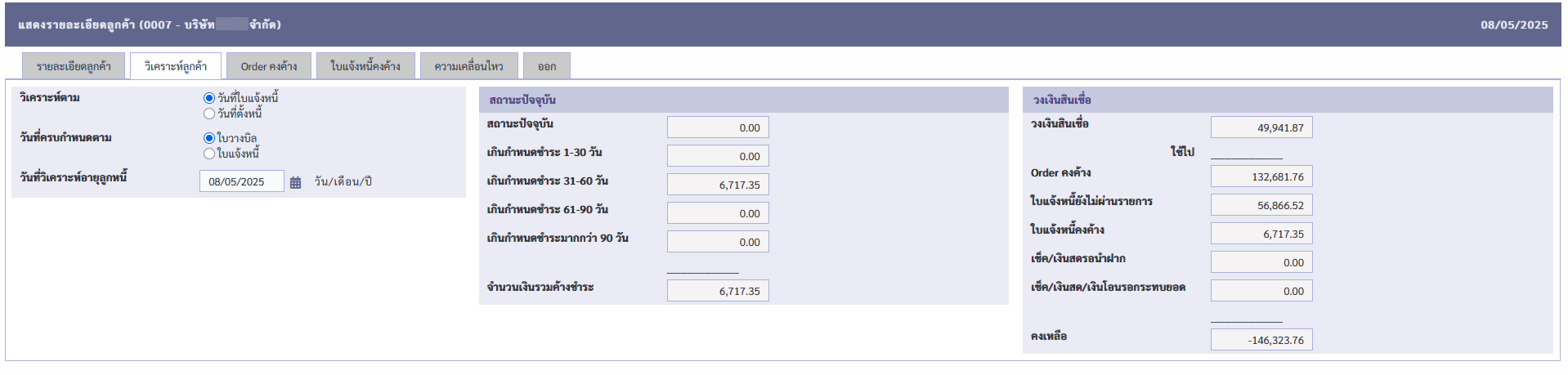Click the Order คงค้าง 132,681.76 field
This screenshot has height=375, width=1568.
[1261, 176]
